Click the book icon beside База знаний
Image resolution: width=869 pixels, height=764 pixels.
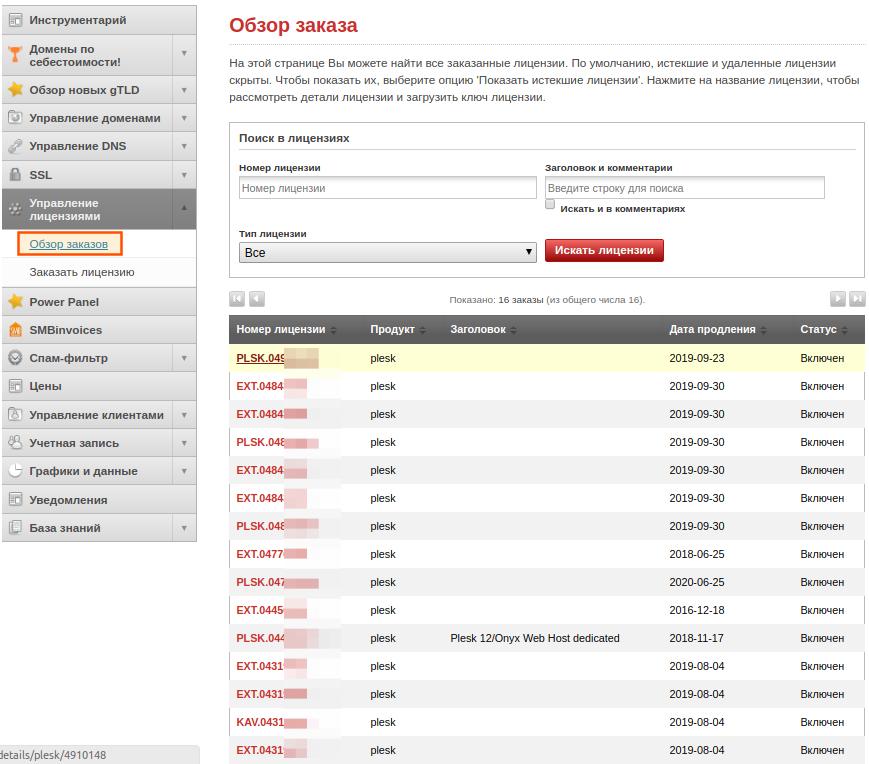tap(15, 527)
